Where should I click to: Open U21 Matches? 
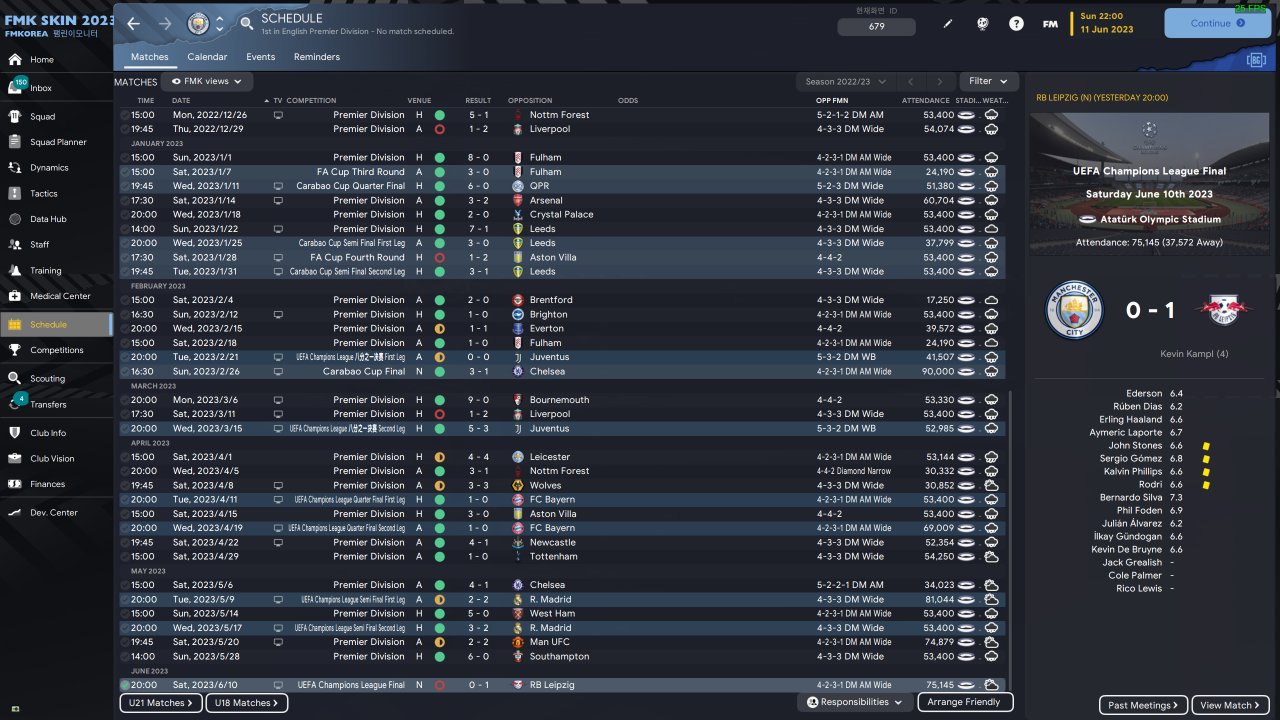pos(161,703)
